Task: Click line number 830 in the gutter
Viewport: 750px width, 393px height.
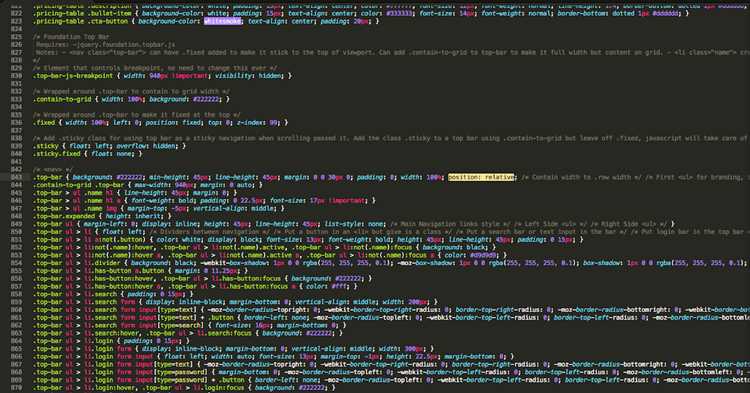Action: 16,76
